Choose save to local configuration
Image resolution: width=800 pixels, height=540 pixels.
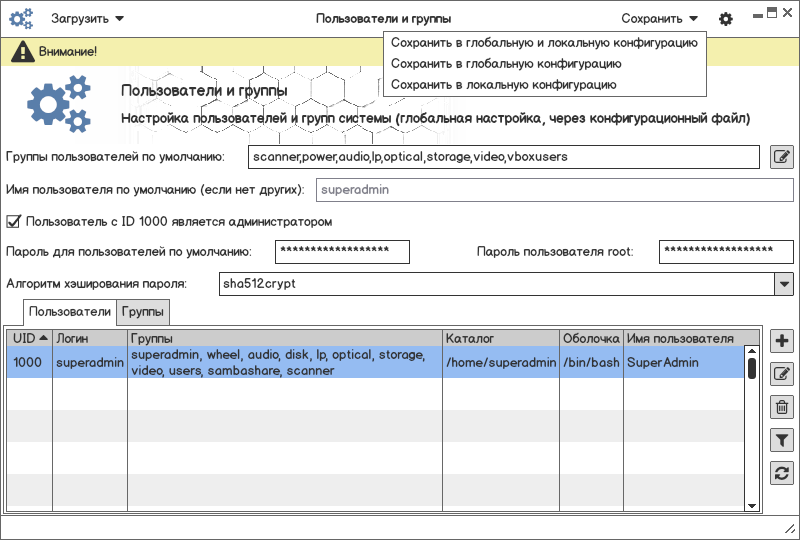[503, 85]
